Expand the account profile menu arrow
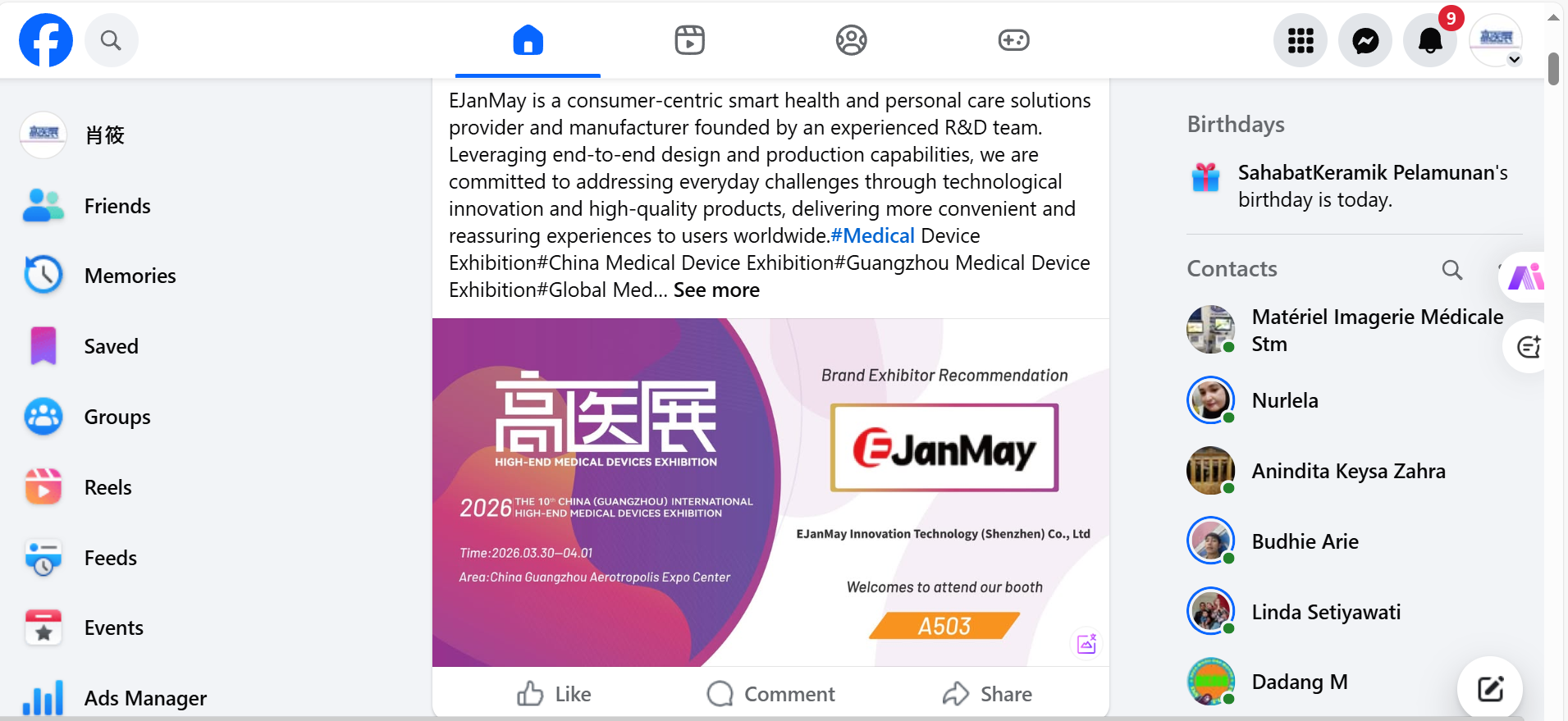1568x721 pixels. point(1515,59)
